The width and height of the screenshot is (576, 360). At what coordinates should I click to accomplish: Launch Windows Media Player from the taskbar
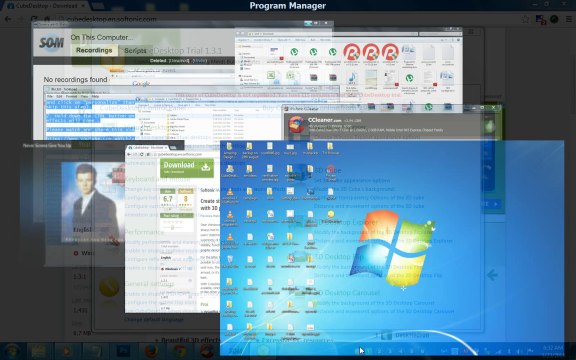[67, 351]
